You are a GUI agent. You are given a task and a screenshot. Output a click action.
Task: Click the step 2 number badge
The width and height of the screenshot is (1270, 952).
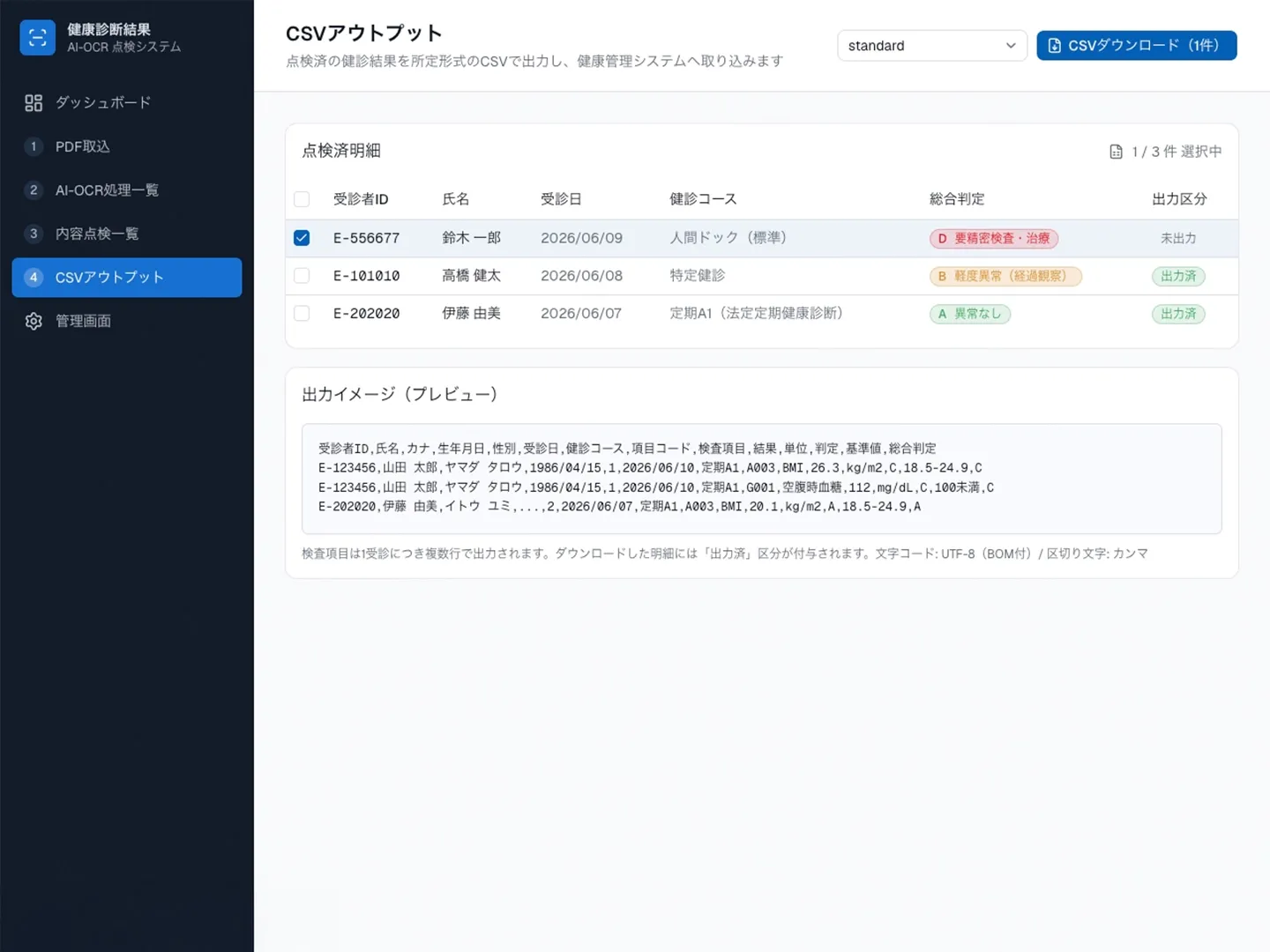(34, 190)
